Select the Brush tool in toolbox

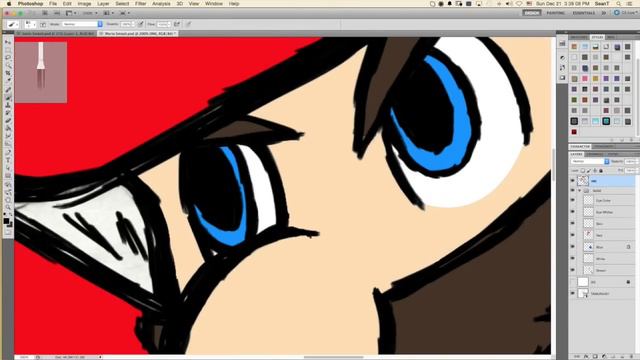point(8,98)
